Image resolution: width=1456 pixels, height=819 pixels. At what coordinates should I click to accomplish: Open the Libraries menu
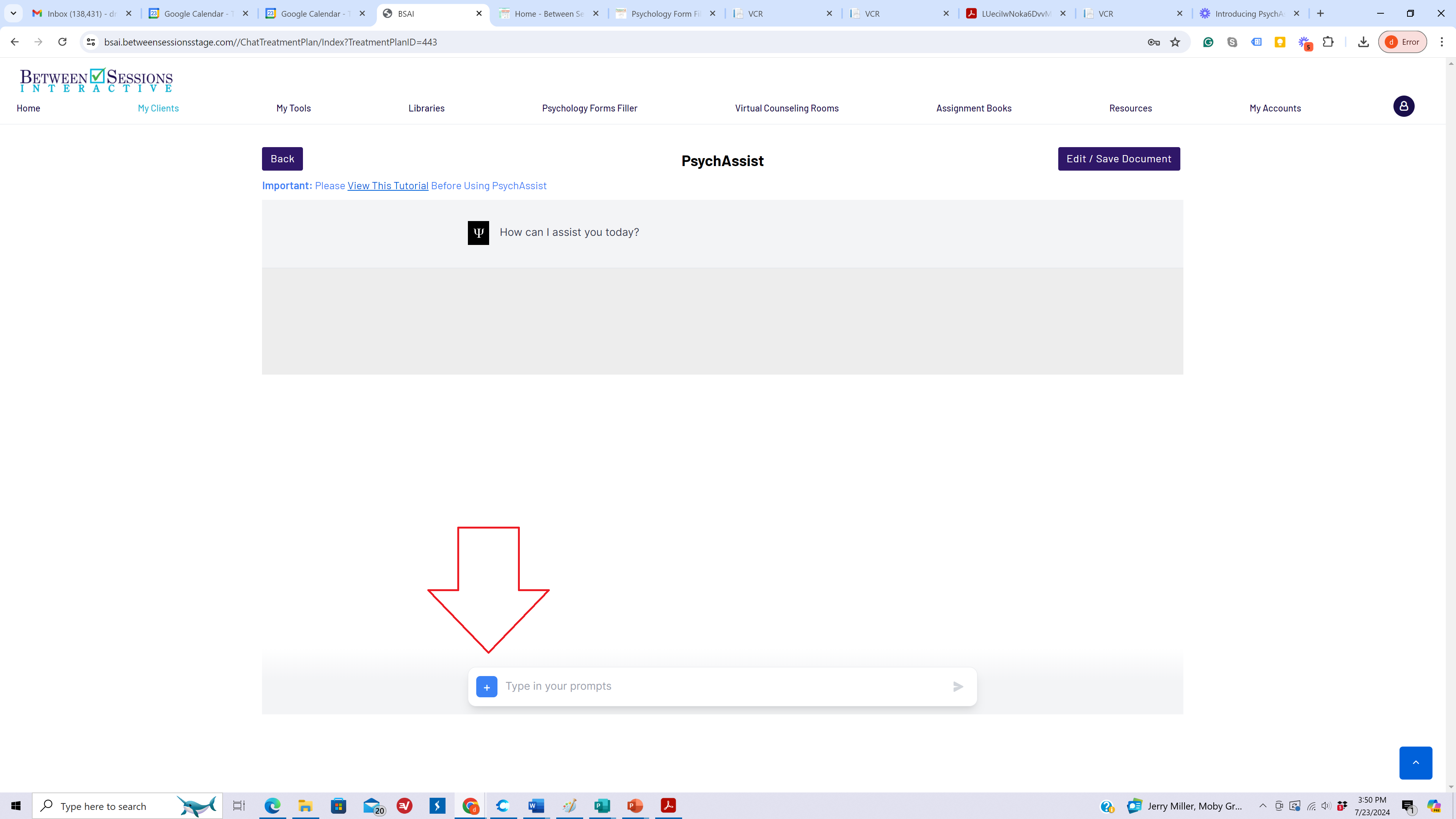(x=426, y=108)
